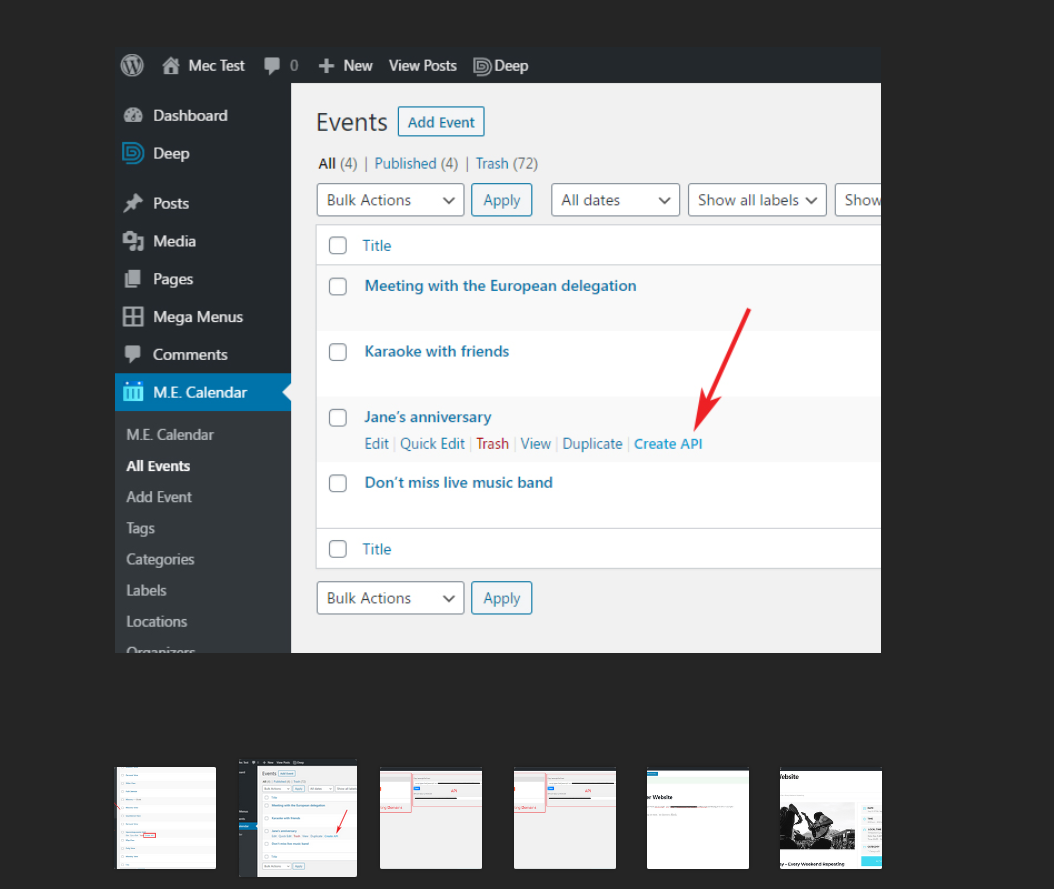Select the M.E. Calendar icon in sidebar
Screen dimensions: 1054x889
[x=133, y=392]
